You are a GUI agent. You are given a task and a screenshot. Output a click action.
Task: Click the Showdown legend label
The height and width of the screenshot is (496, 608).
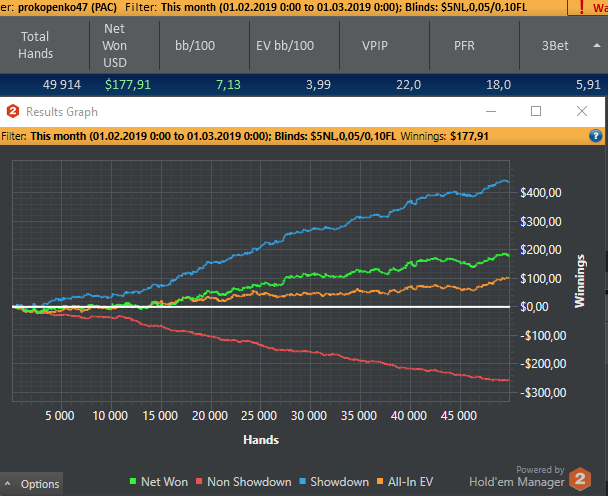339,482
